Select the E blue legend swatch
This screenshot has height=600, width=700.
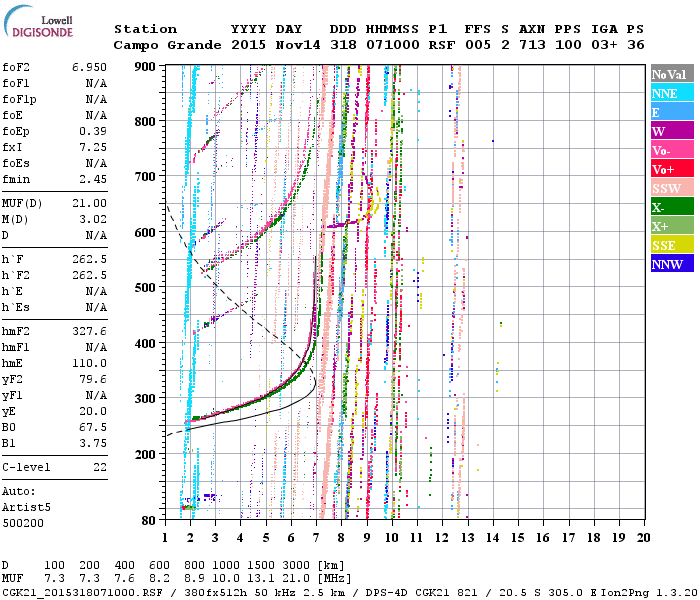(672, 112)
